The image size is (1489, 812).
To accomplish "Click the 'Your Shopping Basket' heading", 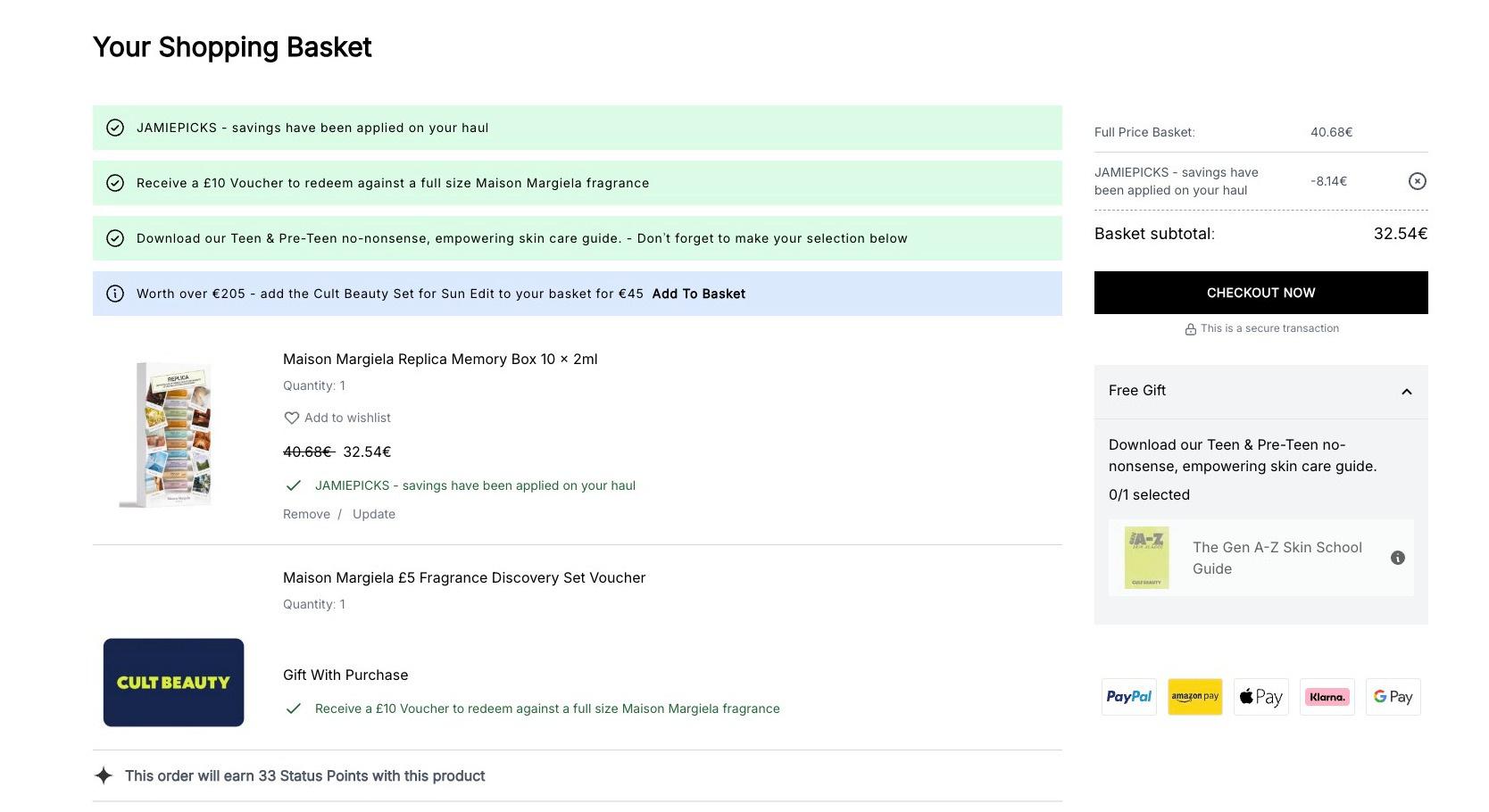I will click(232, 46).
